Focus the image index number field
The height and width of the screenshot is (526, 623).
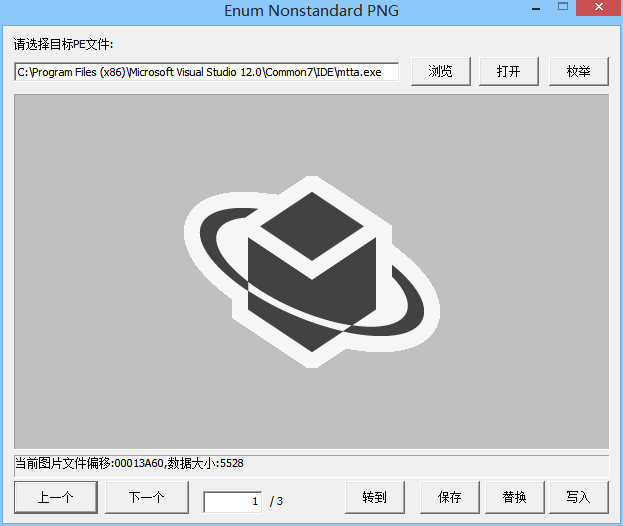click(x=232, y=502)
